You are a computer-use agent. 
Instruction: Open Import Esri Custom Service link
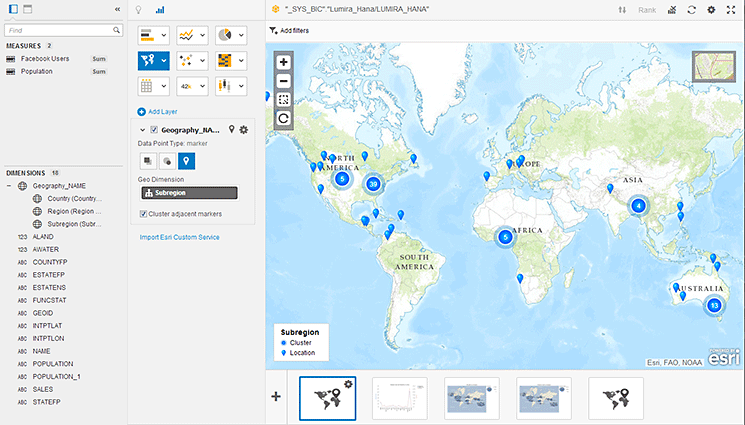[180, 237]
